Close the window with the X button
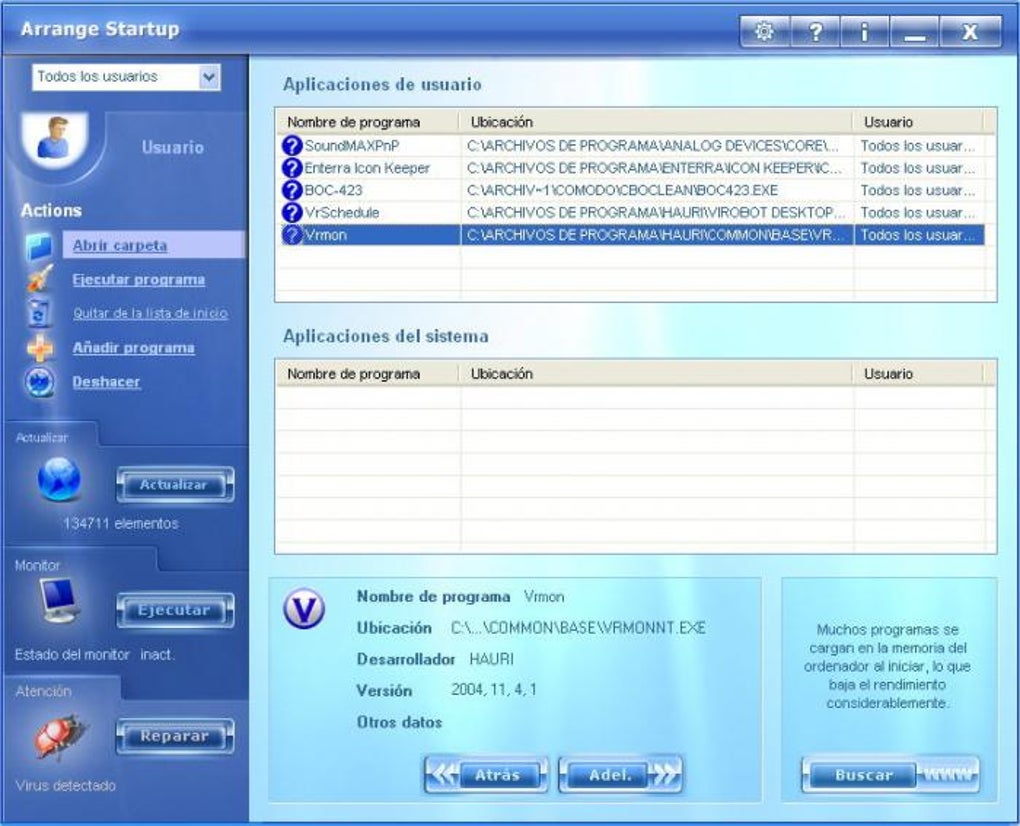 [x=970, y=31]
